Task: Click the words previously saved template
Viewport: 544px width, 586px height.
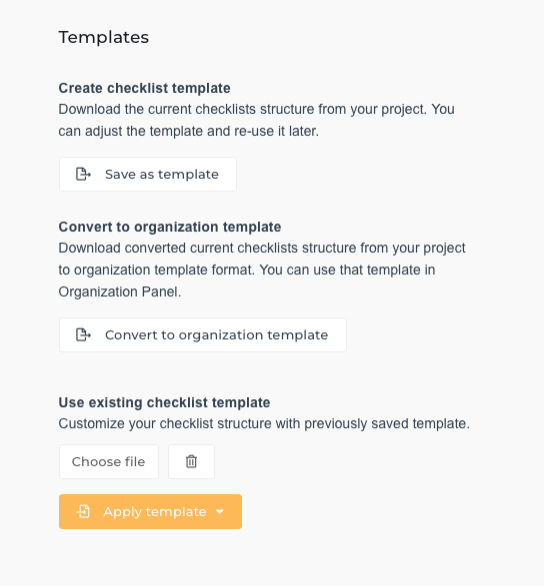Action: [387, 424]
